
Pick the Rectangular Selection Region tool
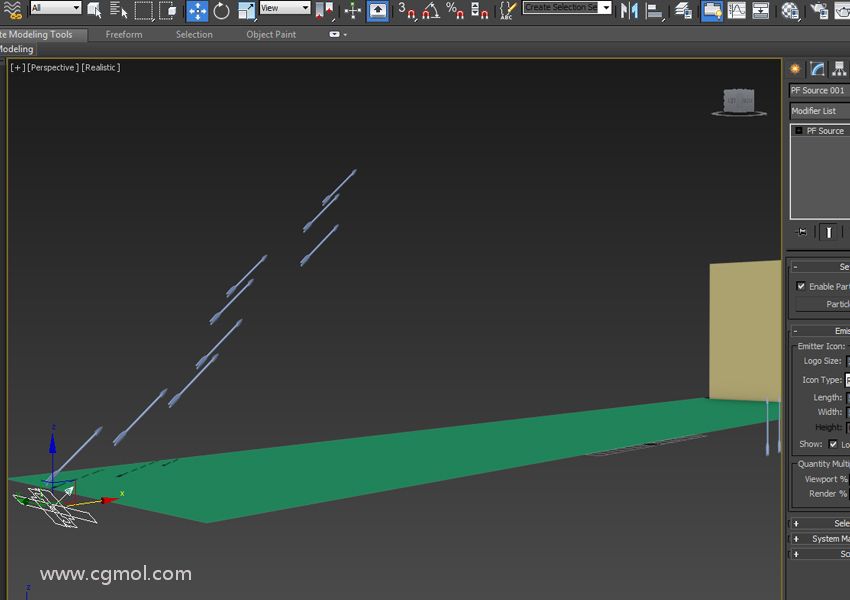point(144,10)
